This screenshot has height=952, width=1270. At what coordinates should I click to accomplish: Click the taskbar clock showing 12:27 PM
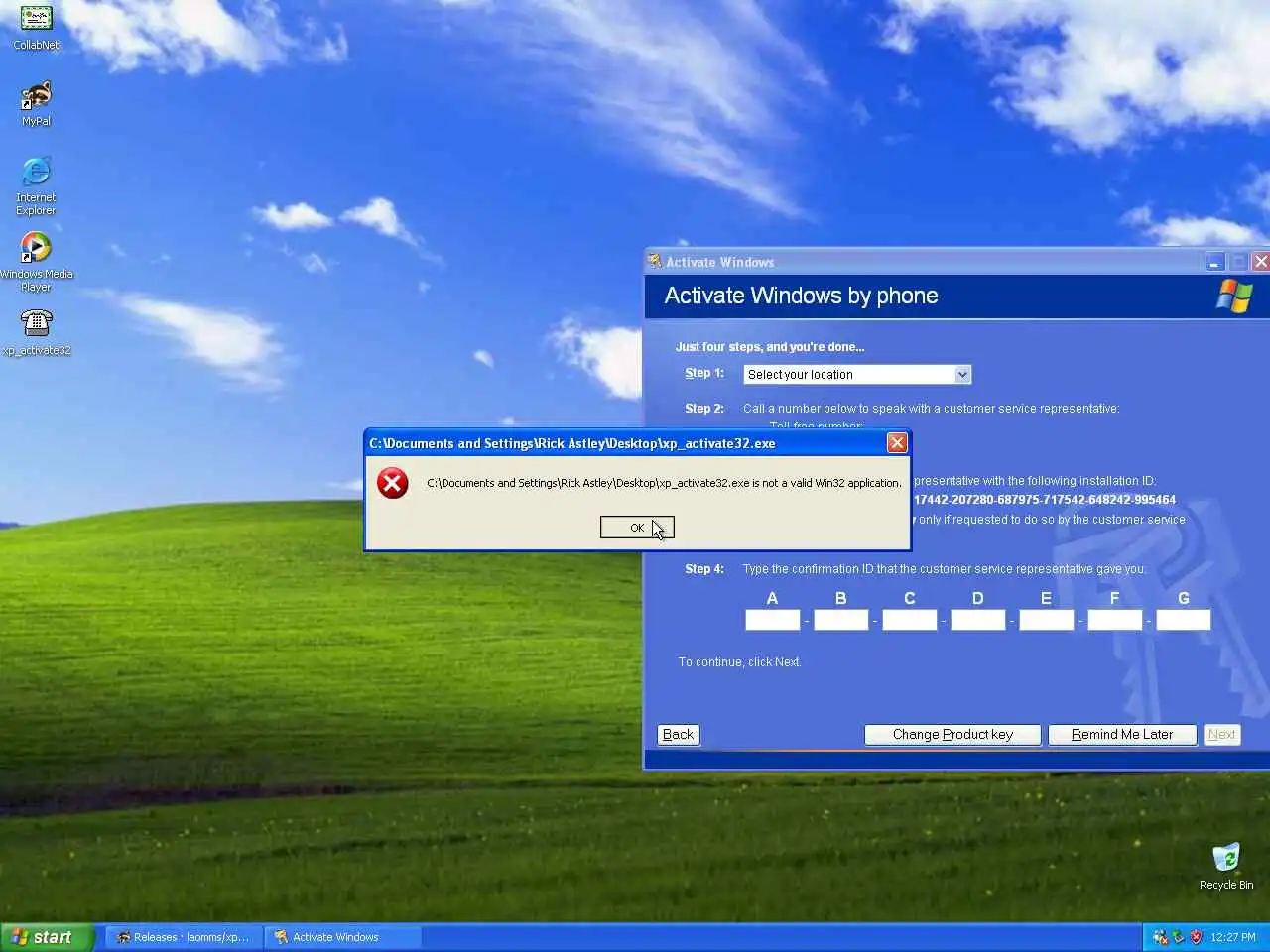tap(1233, 937)
